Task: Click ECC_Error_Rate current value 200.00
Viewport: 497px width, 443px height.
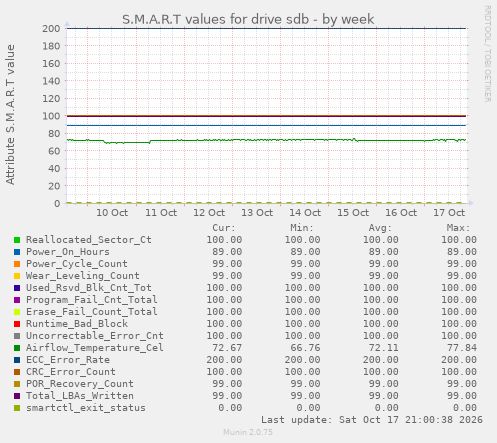Action: click(224, 360)
